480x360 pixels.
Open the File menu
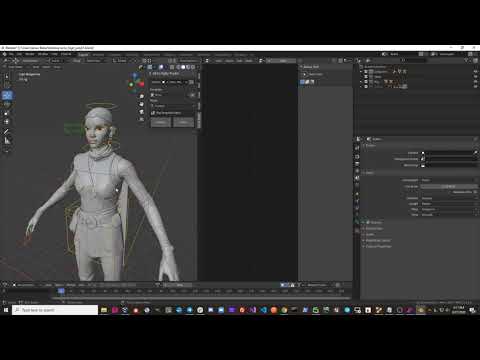pos(11,54)
